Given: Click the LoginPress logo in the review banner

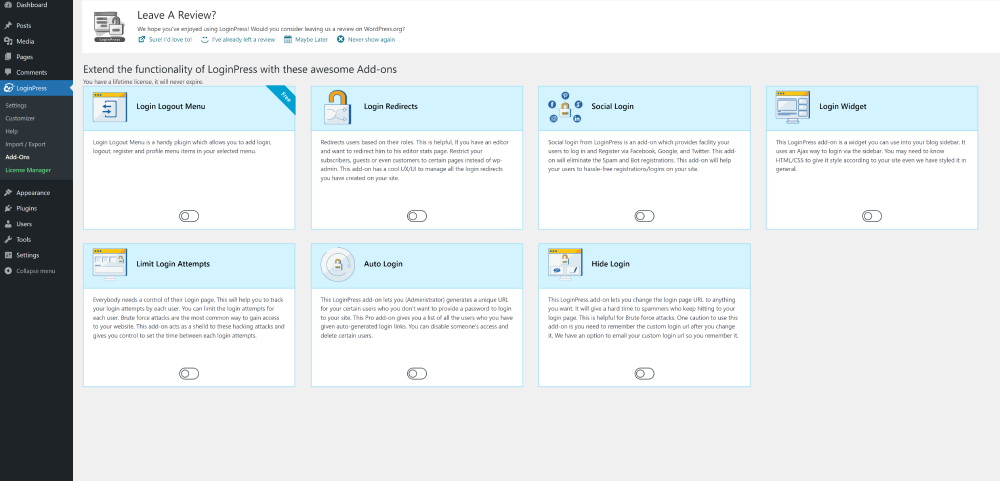Looking at the screenshot, I should [x=110, y=27].
